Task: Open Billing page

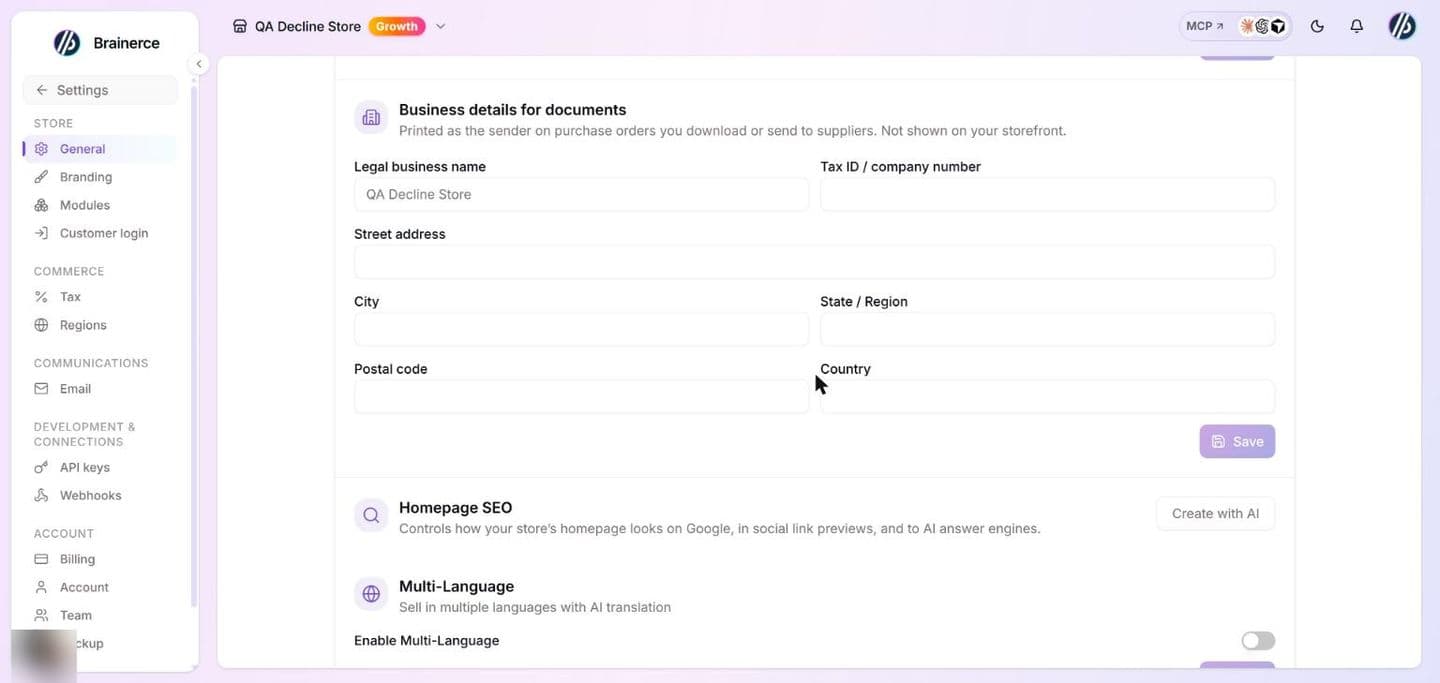Action: pos(100,559)
